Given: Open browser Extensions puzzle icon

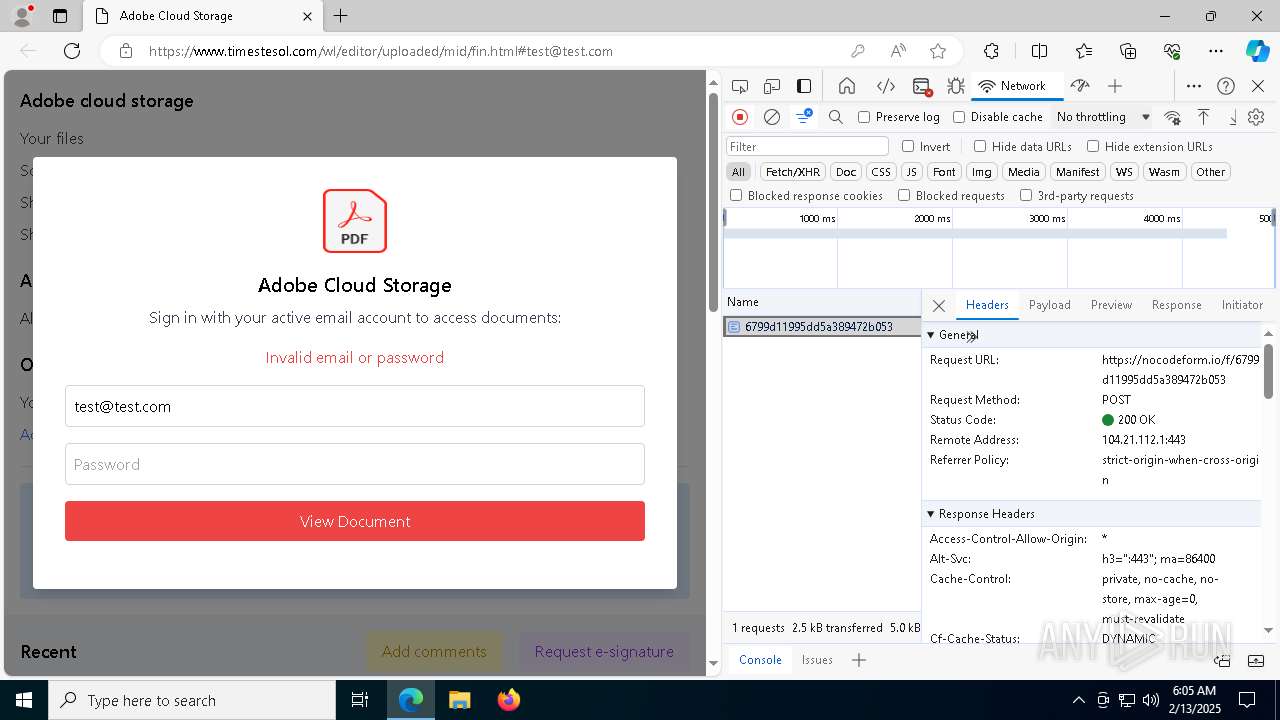Looking at the screenshot, I should click(991, 51).
